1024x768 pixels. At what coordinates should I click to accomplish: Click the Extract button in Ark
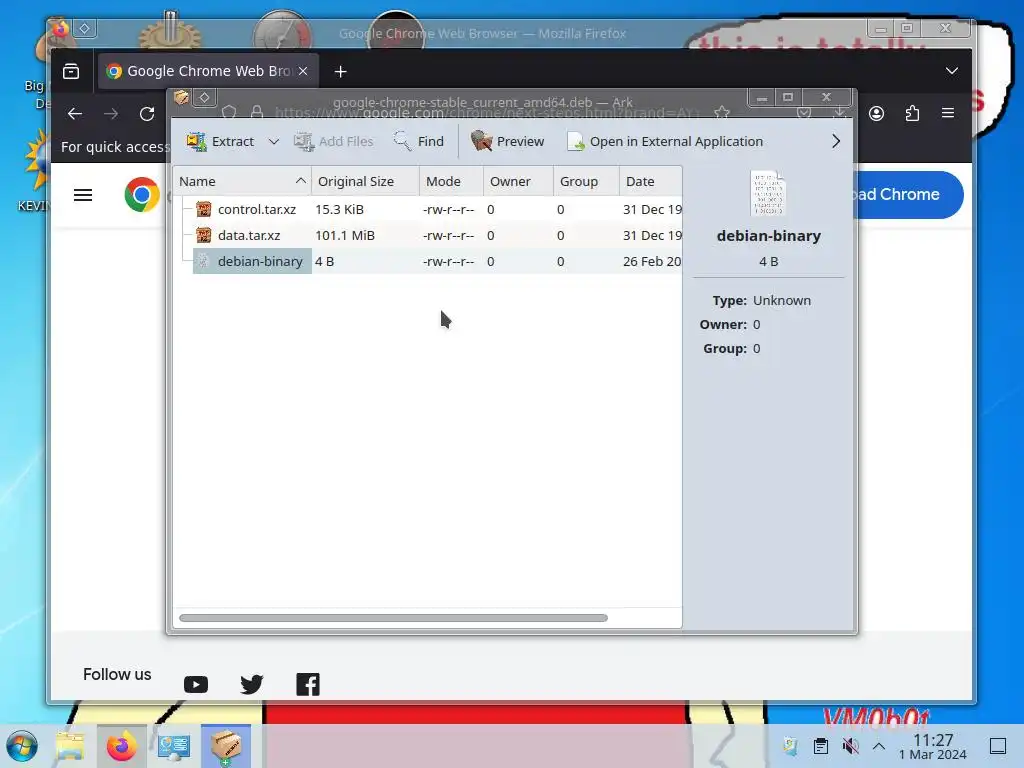pyautogui.click(x=220, y=141)
